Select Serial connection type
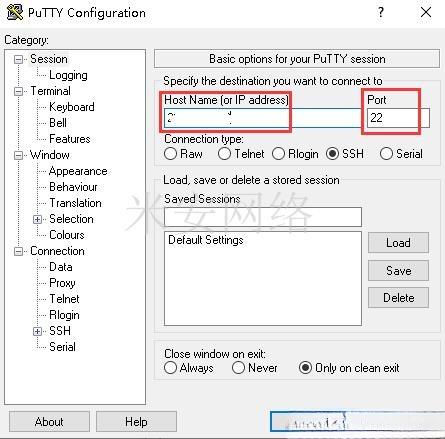Image resolution: width=445 pixels, height=439 pixels. [386, 154]
